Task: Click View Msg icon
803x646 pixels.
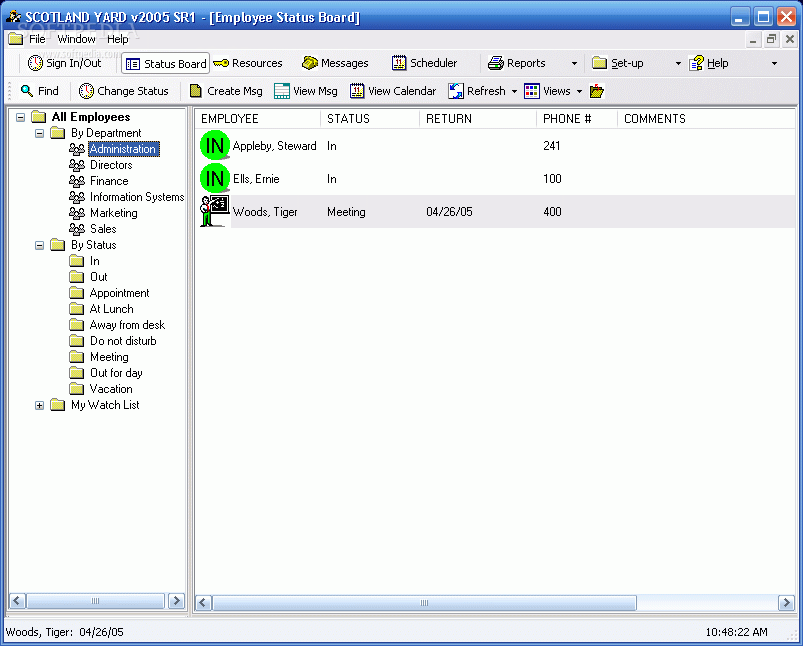Action: point(282,91)
